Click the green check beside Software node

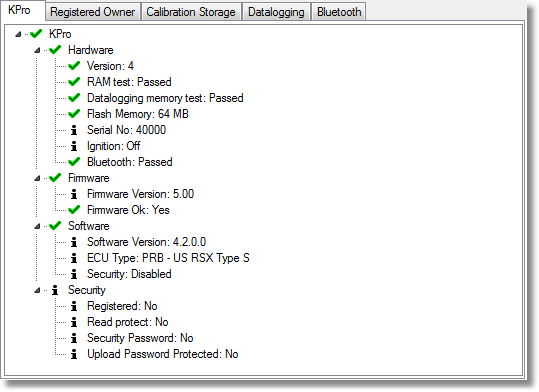click(55, 226)
